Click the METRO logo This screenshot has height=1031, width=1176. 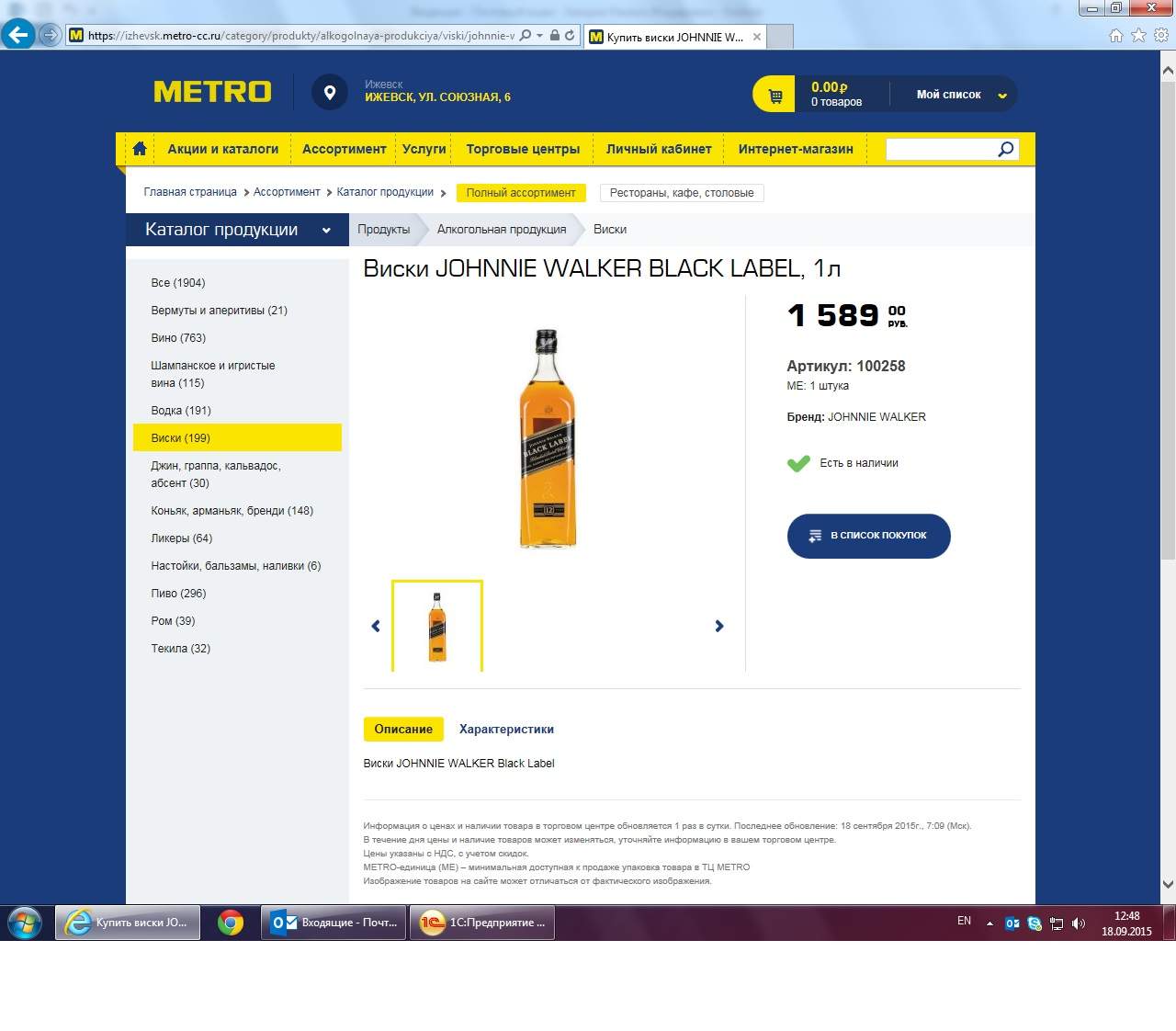[212, 92]
